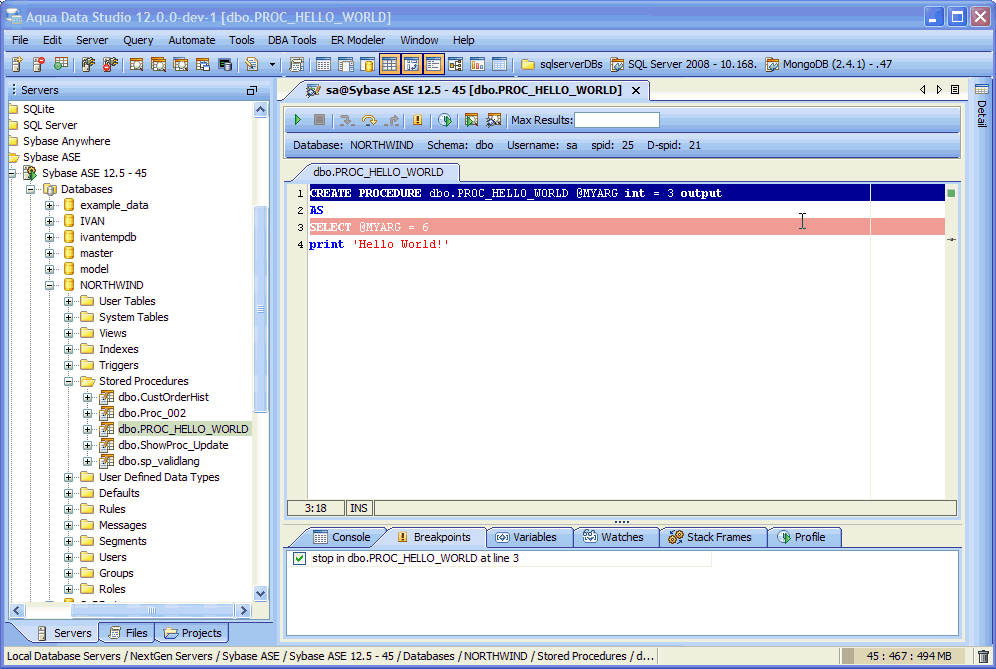Open the SQL Server 2008 bookmark

[684, 64]
